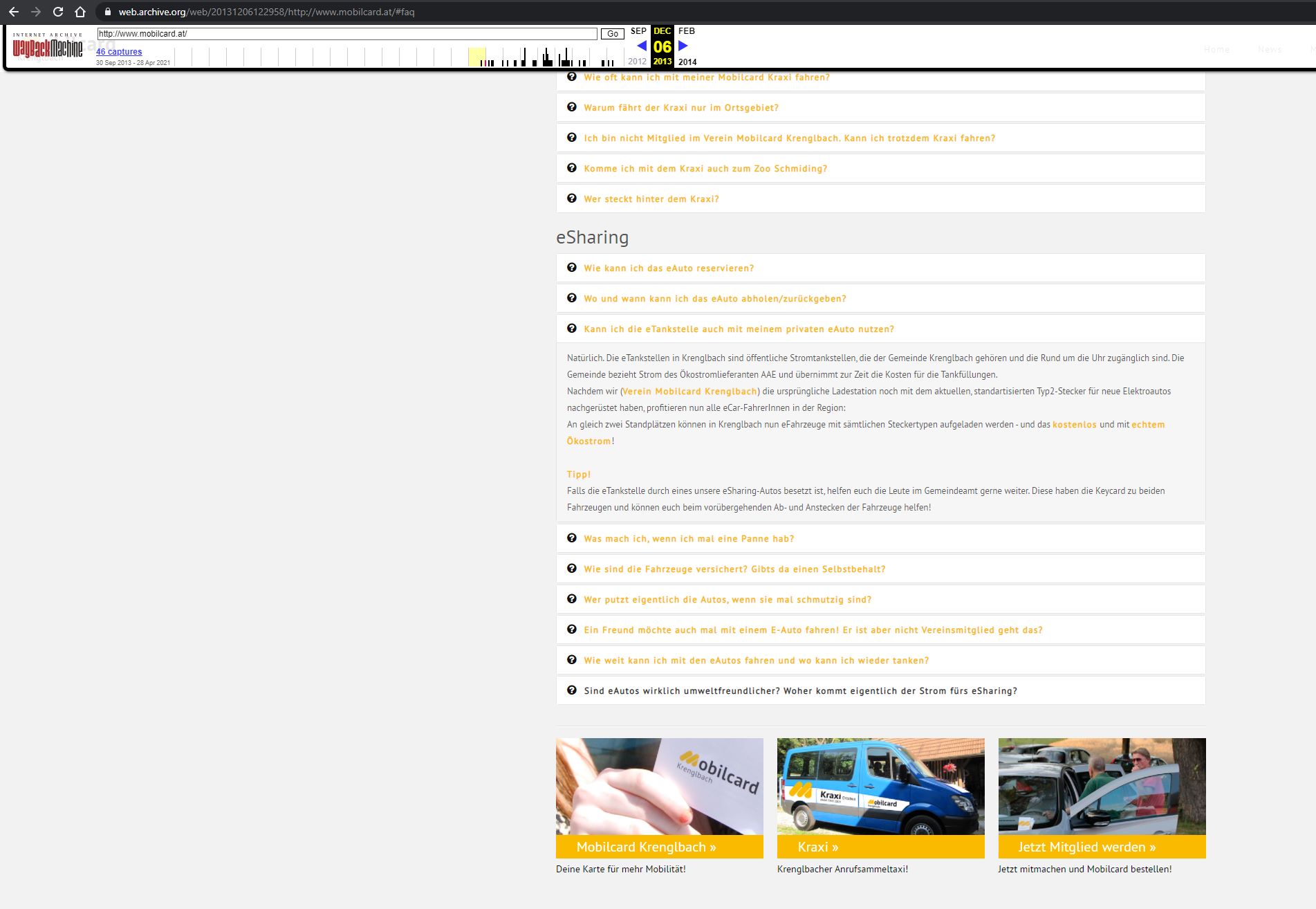Image resolution: width=1316 pixels, height=909 pixels.
Task: Click question icon beside 'Wer steckt hinter dem Kraxi?'
Action: click(571, 199)
